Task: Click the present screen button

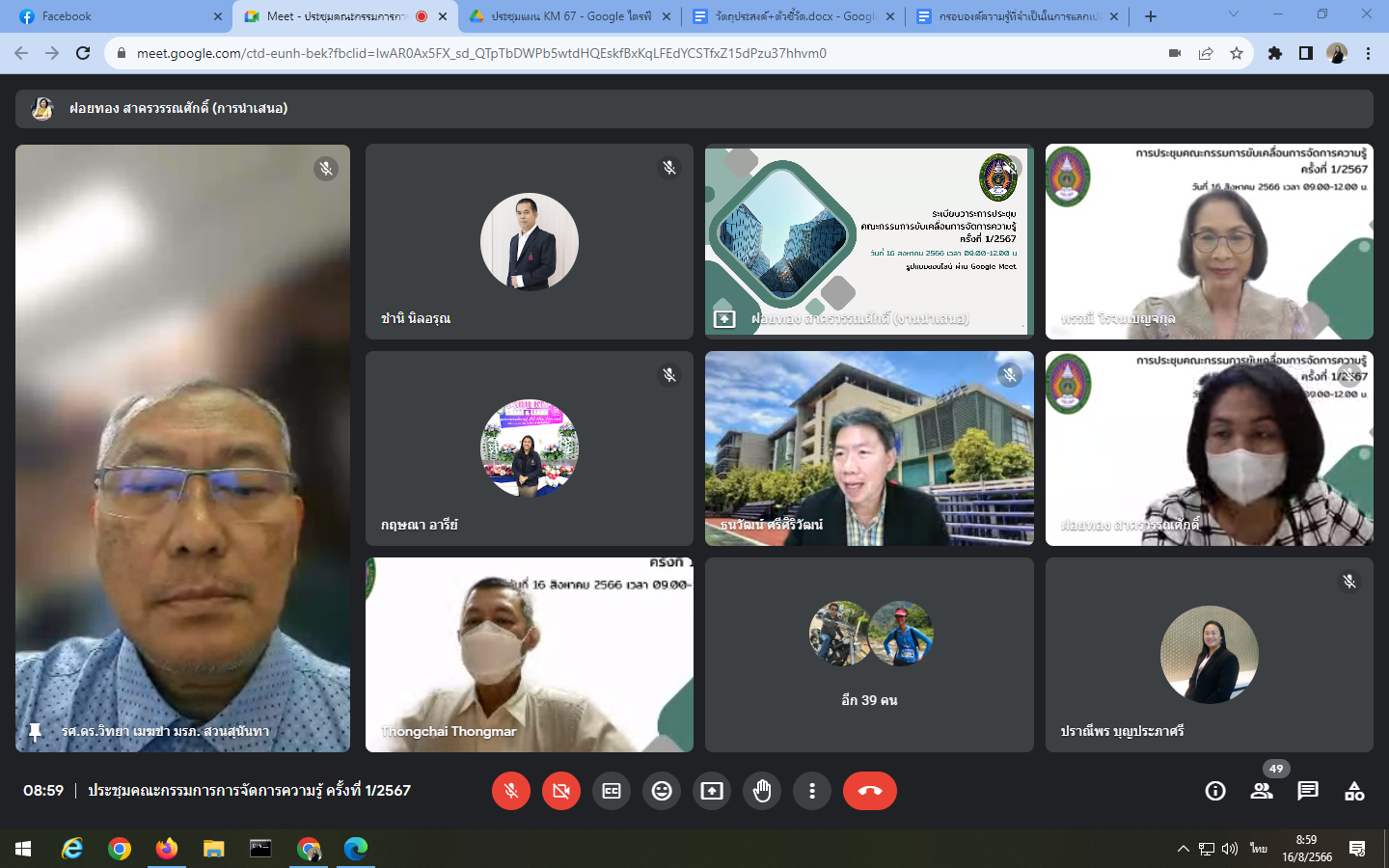Action: [x=712, y=791]
